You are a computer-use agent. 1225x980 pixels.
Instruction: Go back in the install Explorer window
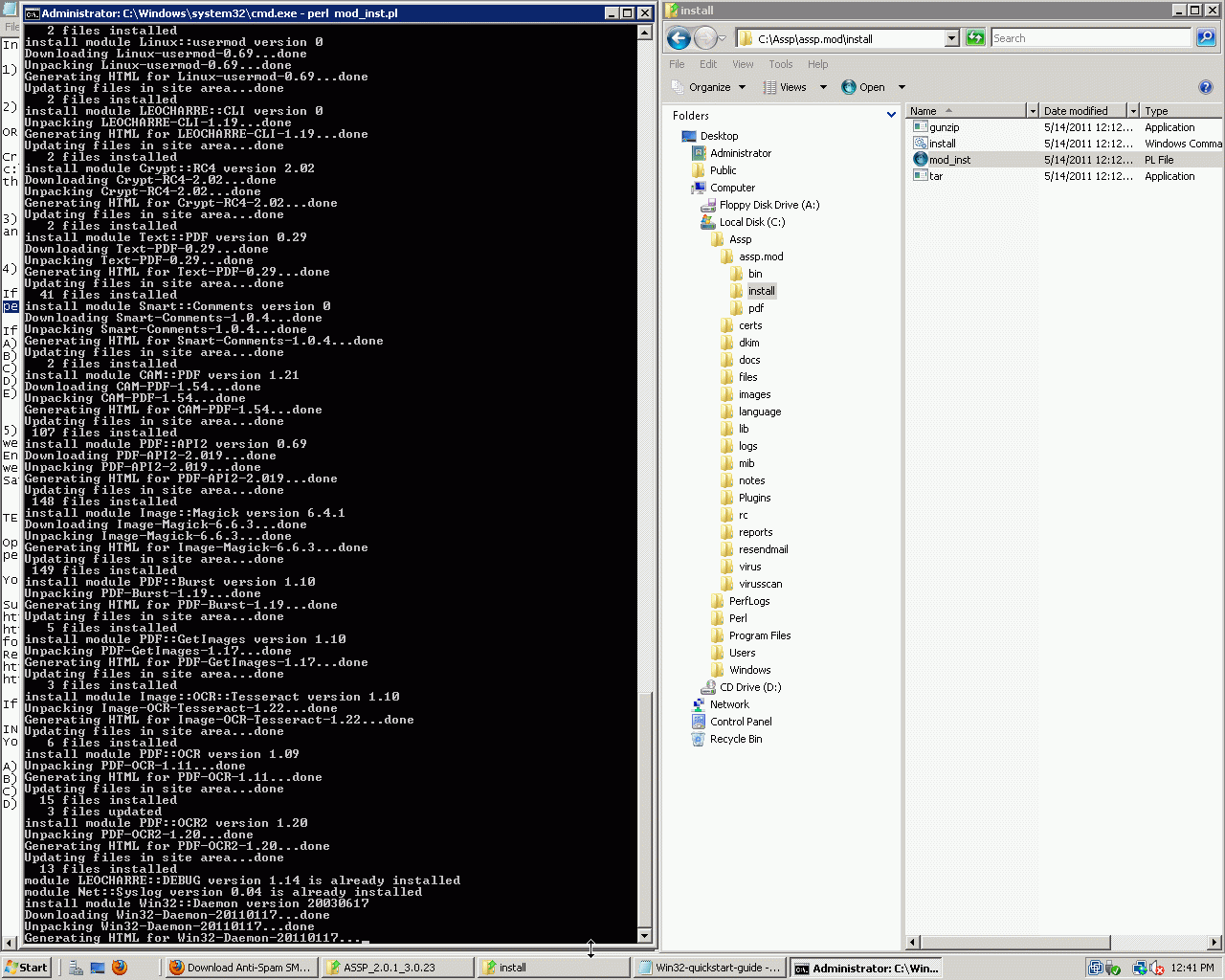[679, 38]
